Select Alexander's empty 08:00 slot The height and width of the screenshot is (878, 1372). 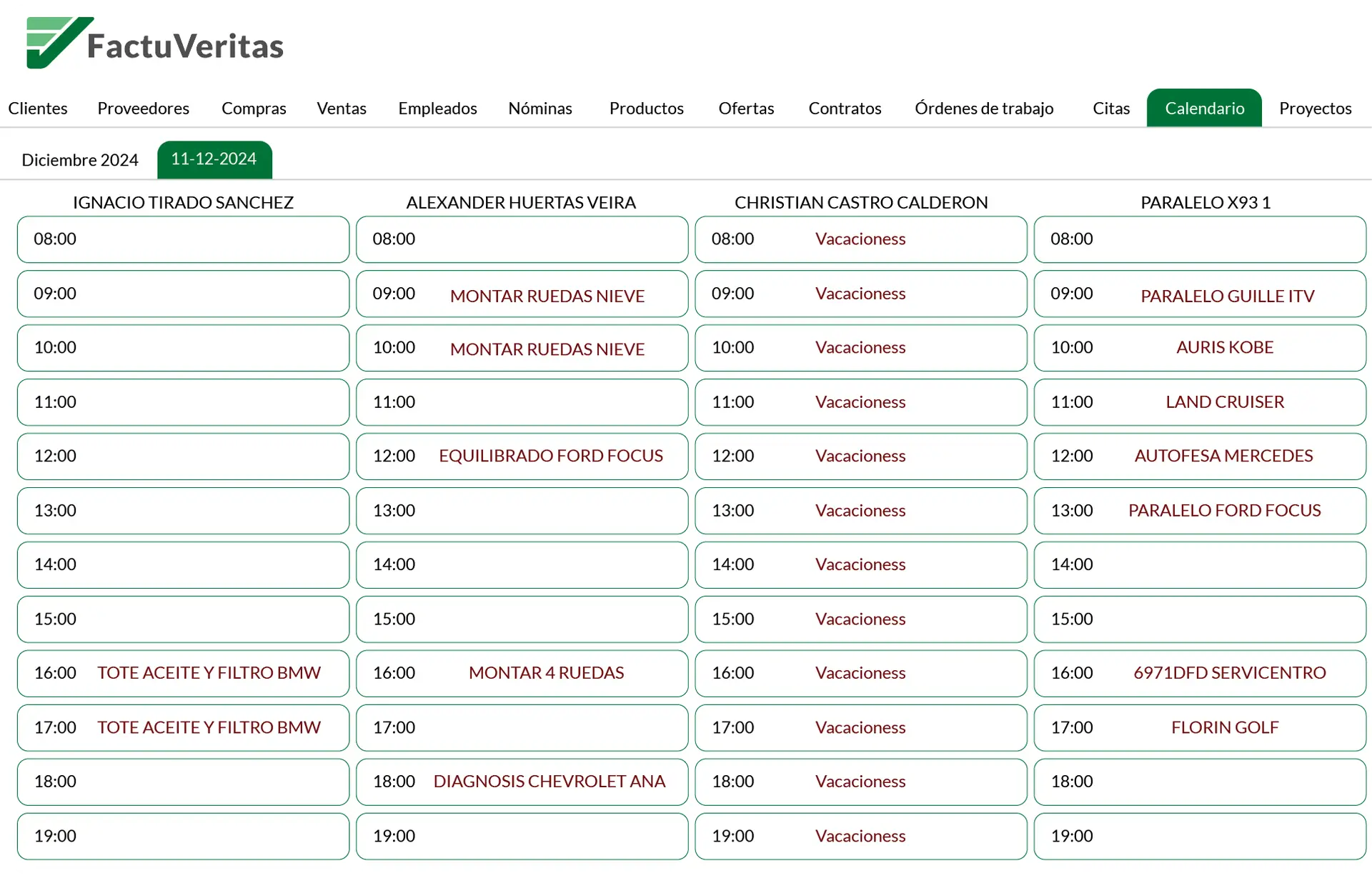pyautogui.click(x=522, y=239)
